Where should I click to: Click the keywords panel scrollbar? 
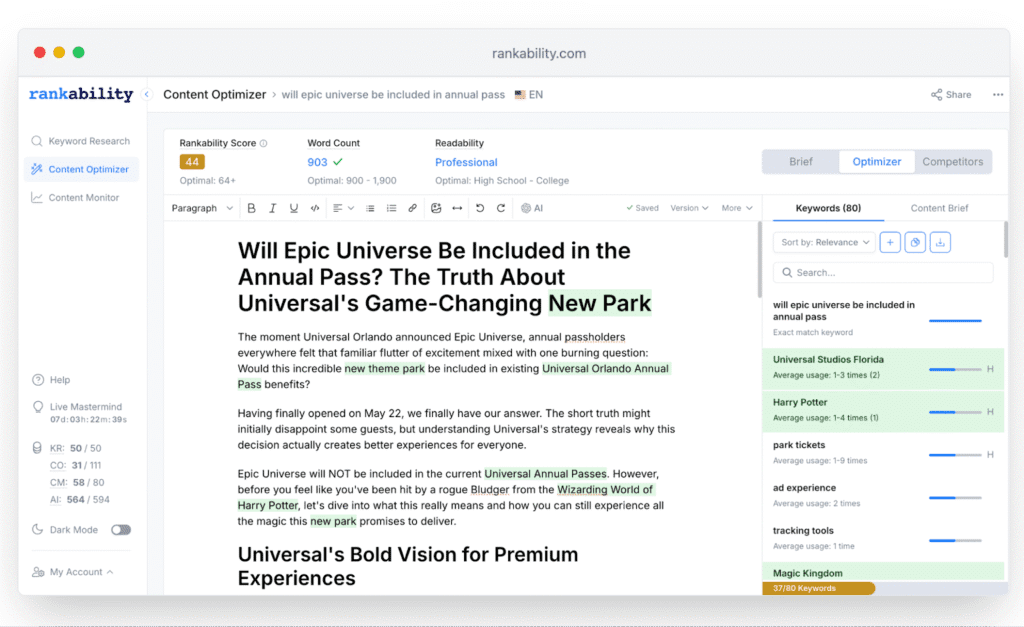[x=1006, y=239]
